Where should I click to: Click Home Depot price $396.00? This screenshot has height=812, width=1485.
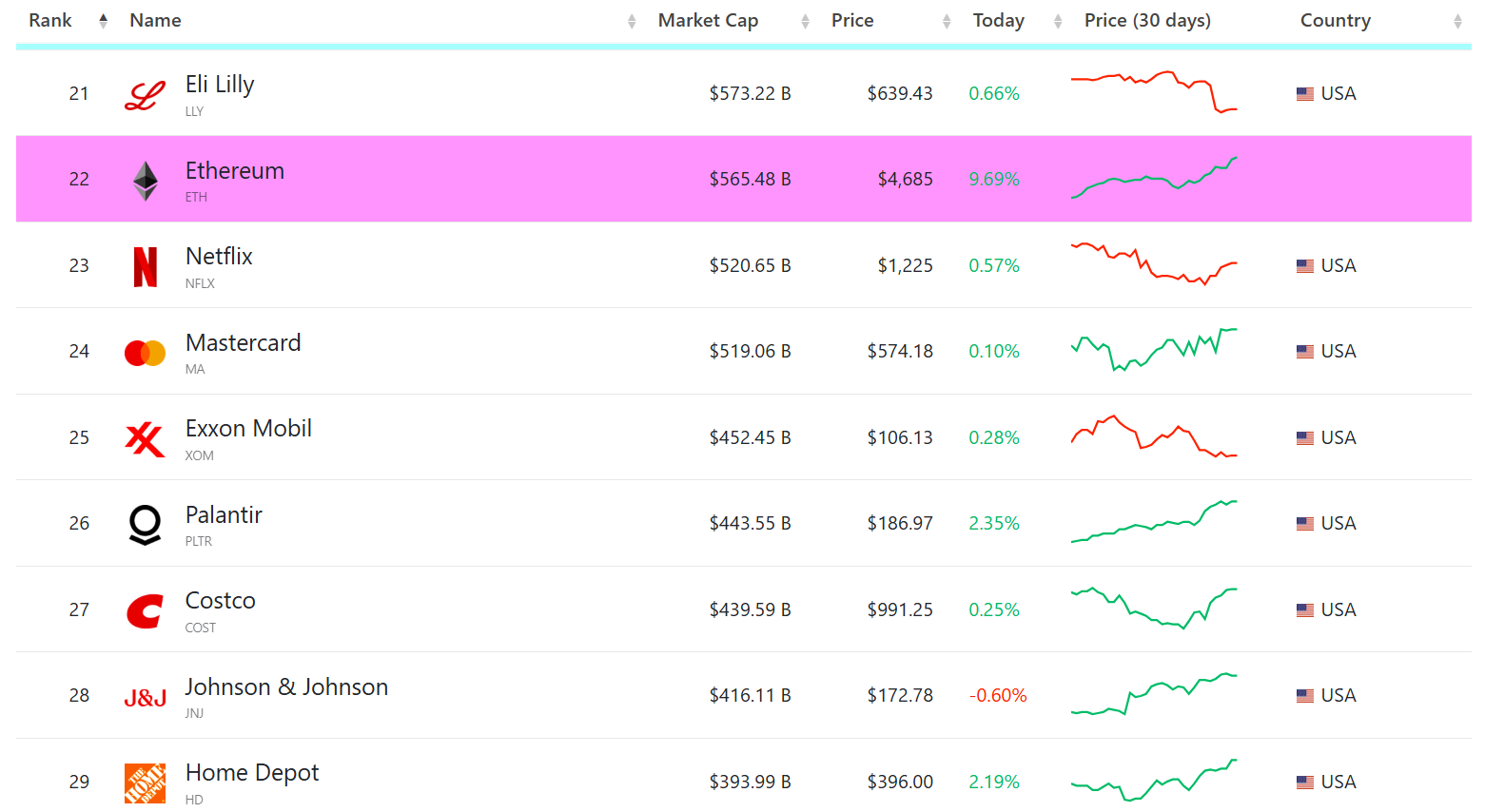[x=900, y=783]
